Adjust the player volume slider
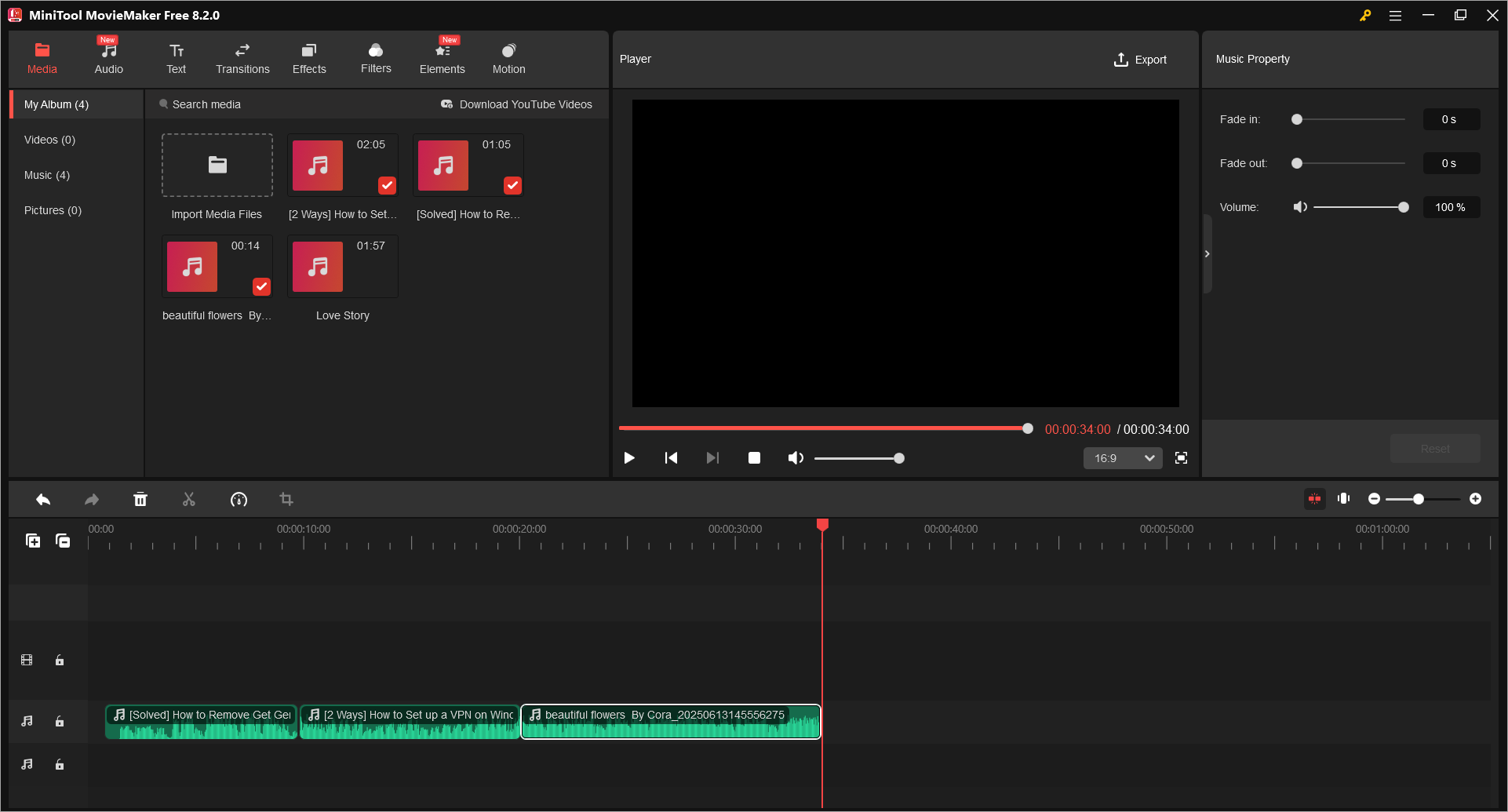 [x=859, y=458]
